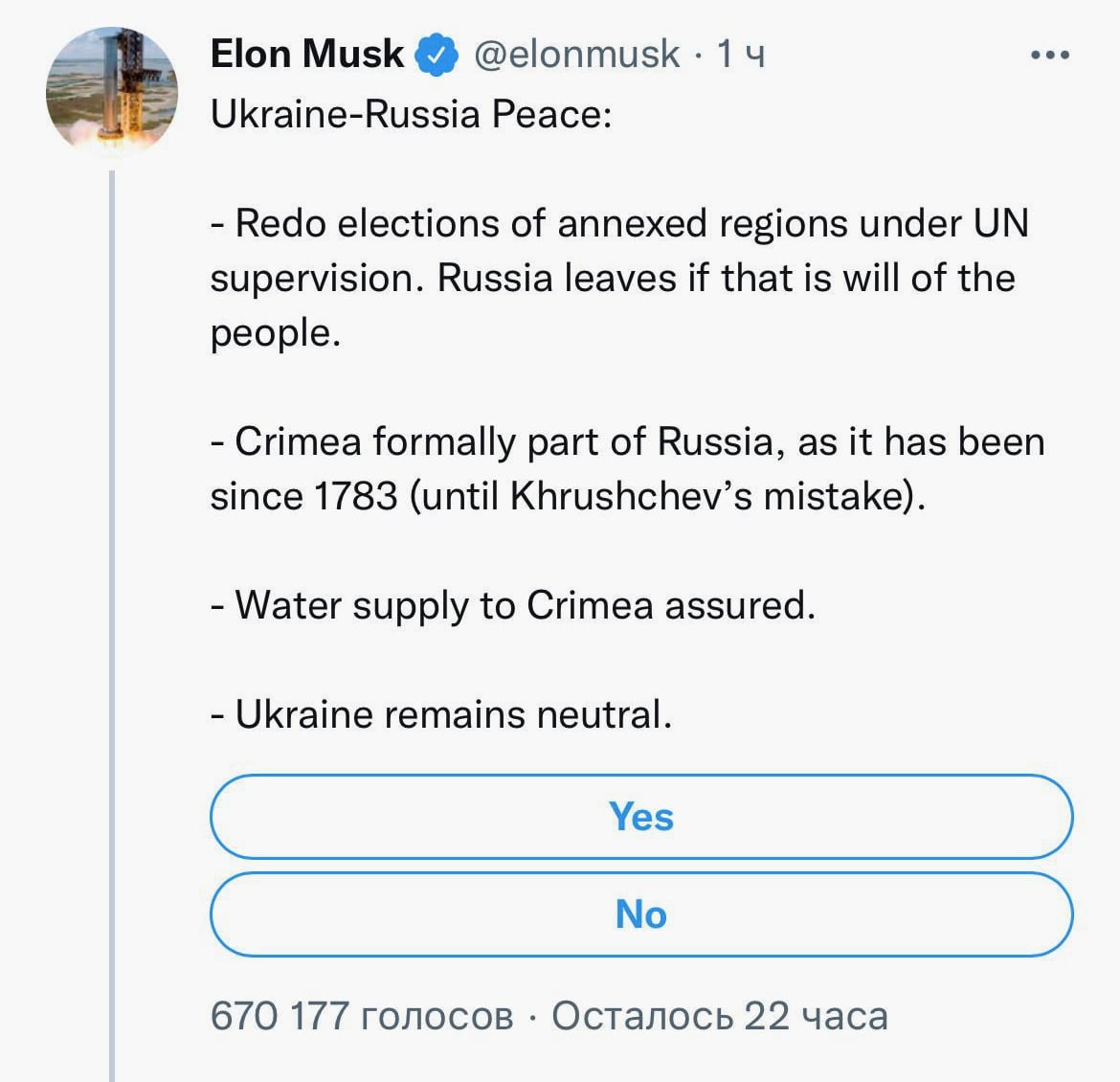Screen dimensions: 1120x1082
Task: Click the vertical thread line below the avatar
Action: [112, 622]
